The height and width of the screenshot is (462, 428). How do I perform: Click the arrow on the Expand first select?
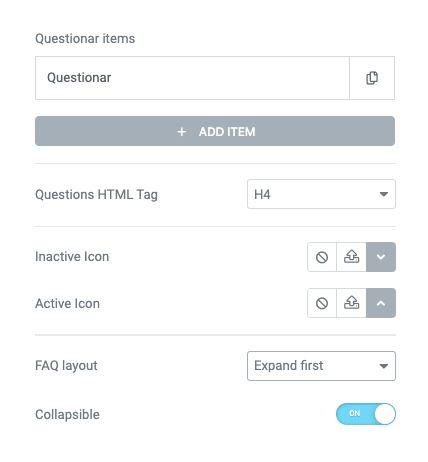(384, 366)
